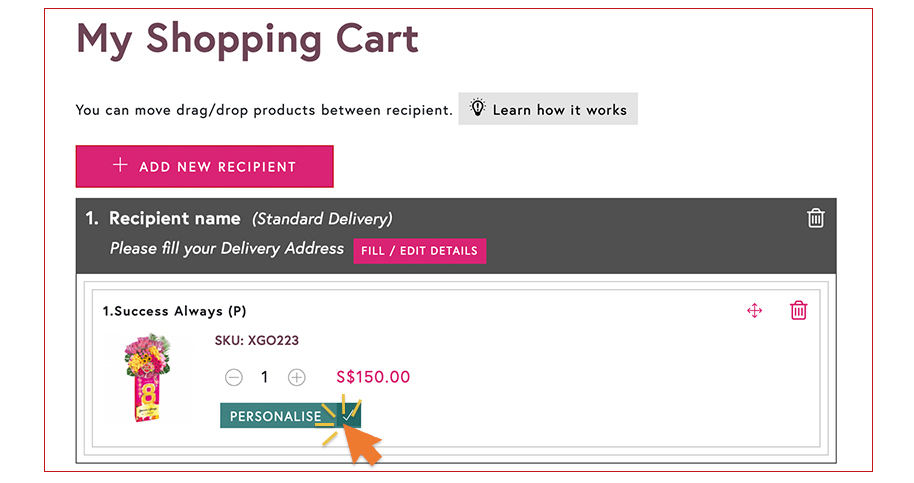Open the Success Always flower stand thumbnail
914x483 pixels.
tap(147, 377)
